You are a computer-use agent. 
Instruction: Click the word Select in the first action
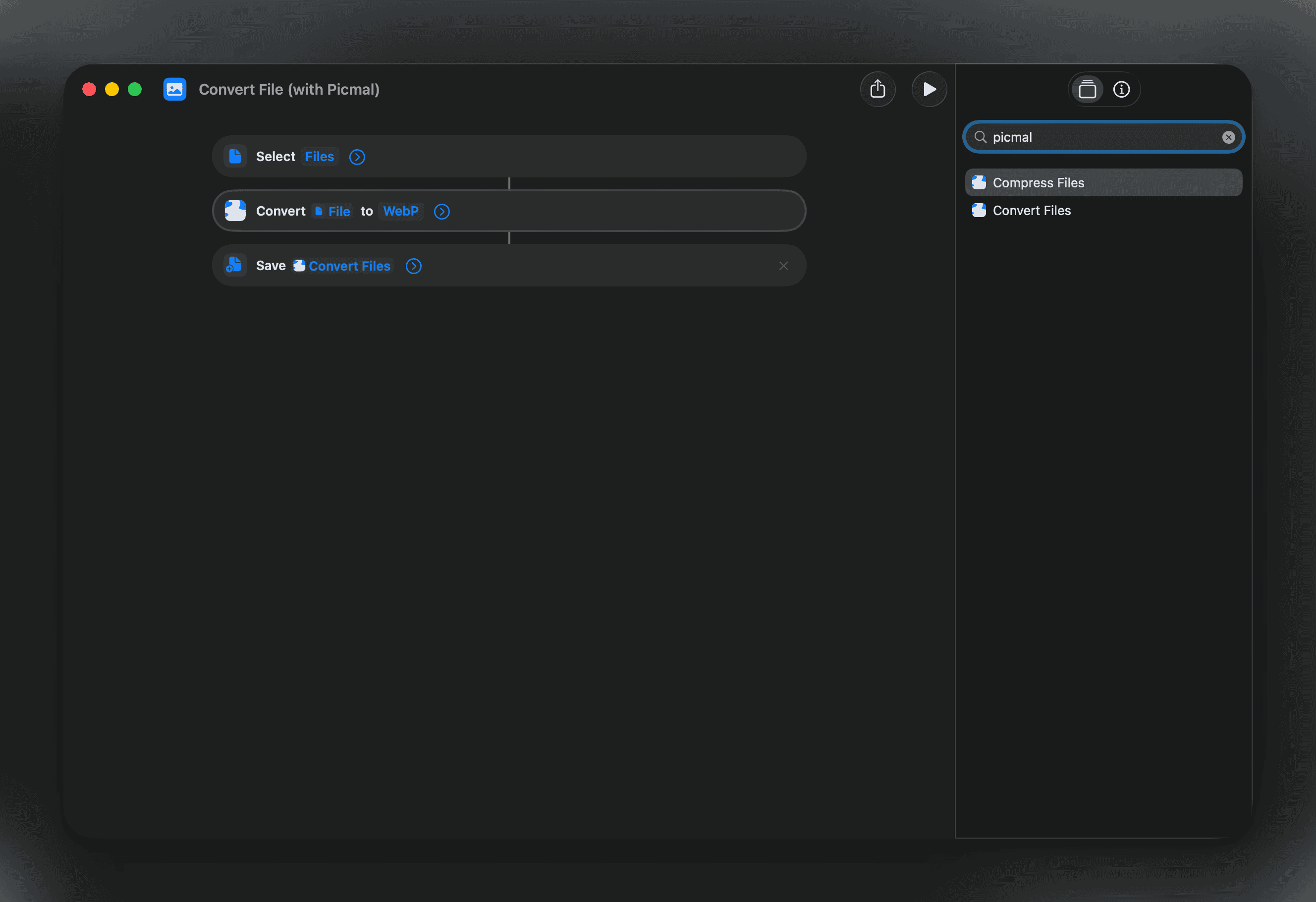276,157
